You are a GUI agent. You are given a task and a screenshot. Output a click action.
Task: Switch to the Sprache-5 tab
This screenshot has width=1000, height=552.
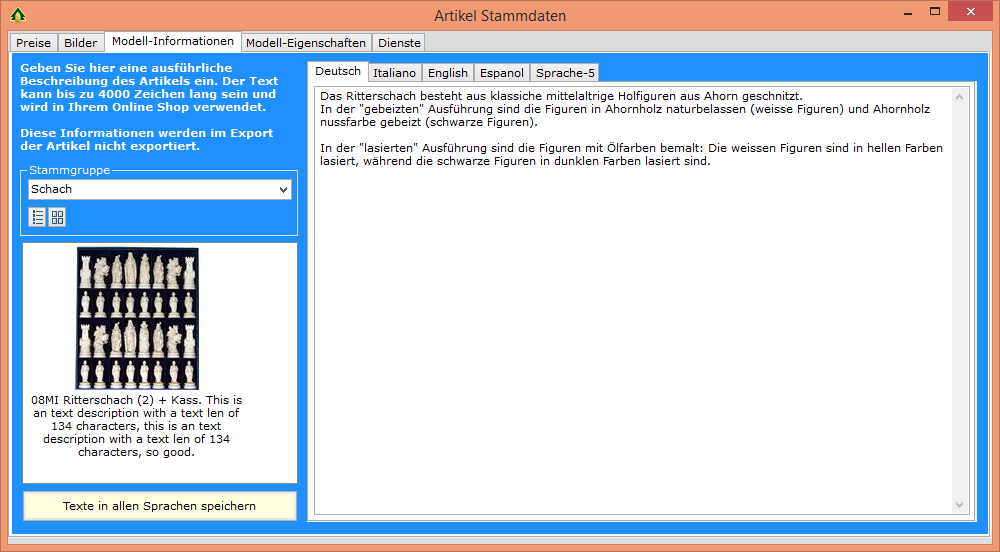click(x=565, y=73)
